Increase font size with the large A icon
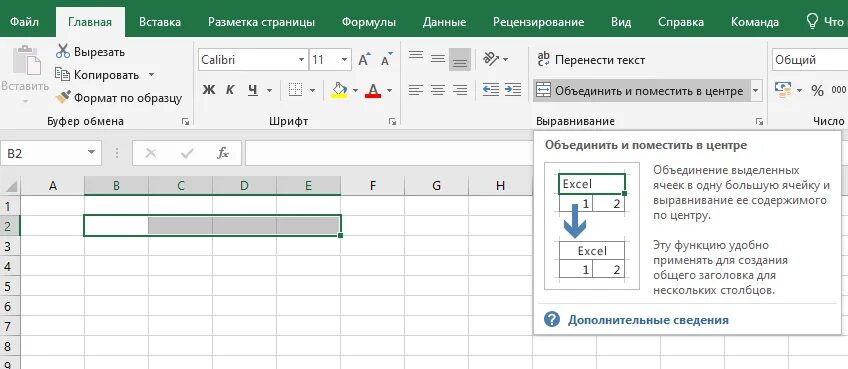Screen dimensions: 848x369 (x=364, y=60)
